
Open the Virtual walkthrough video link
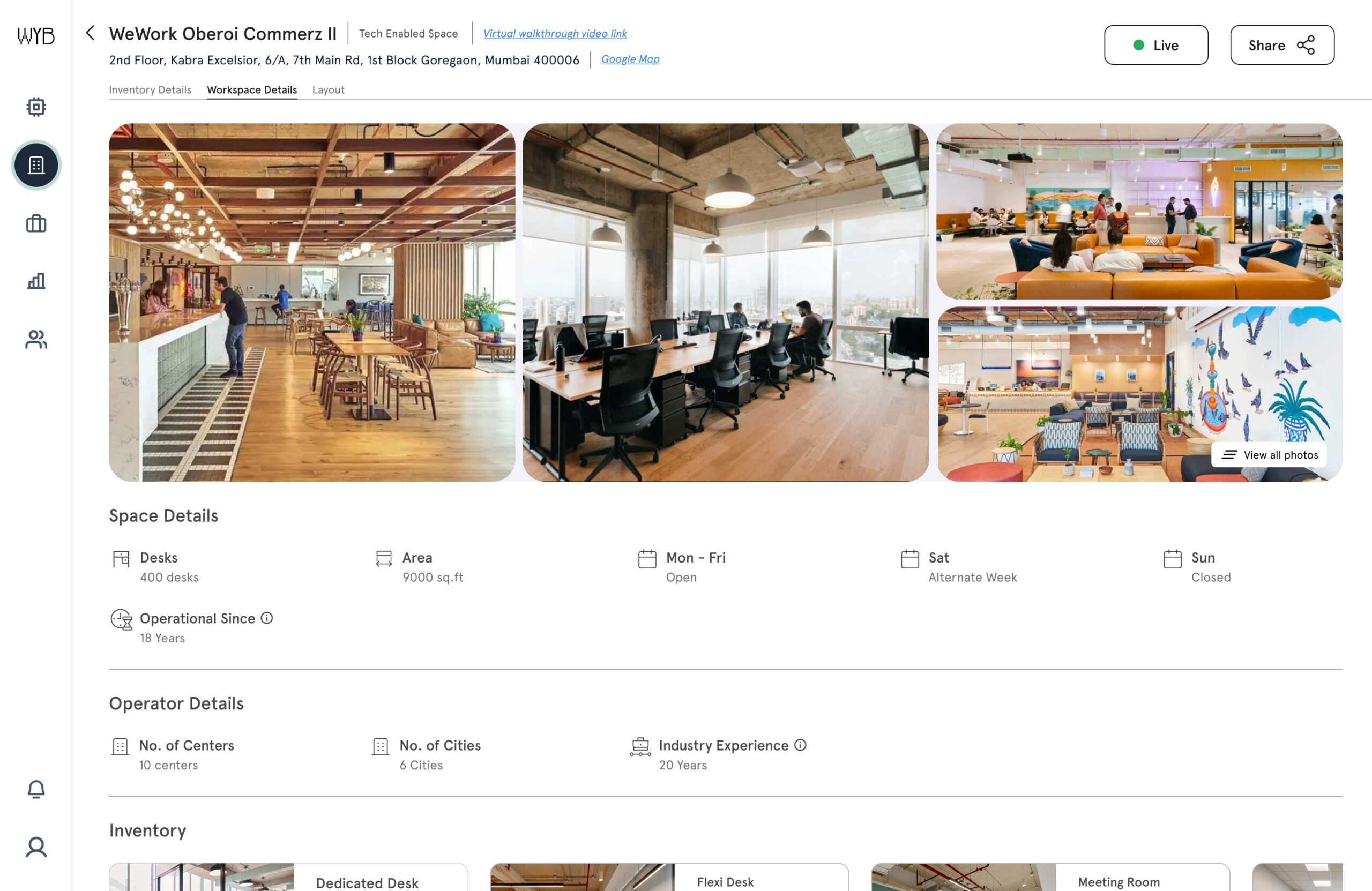tap(555, 33)
